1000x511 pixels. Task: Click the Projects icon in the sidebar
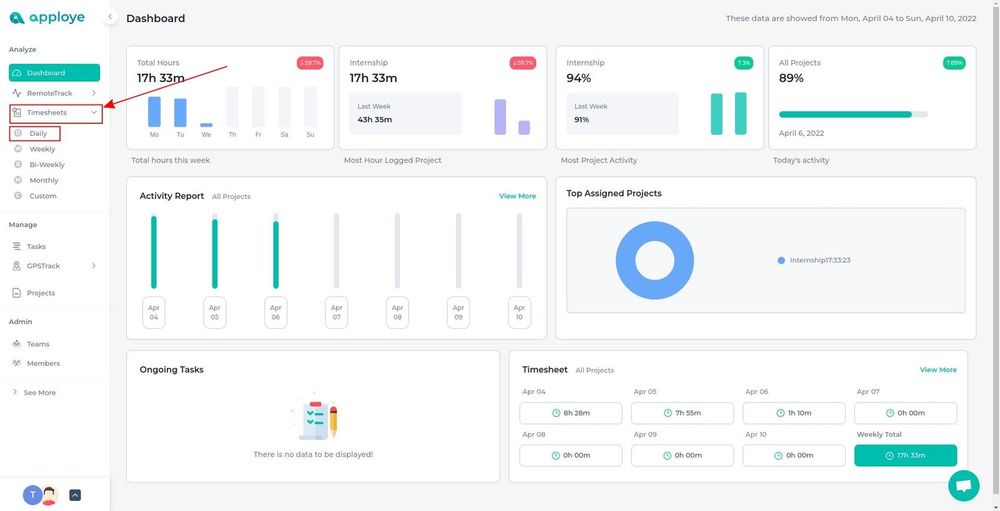click(16, 293)
